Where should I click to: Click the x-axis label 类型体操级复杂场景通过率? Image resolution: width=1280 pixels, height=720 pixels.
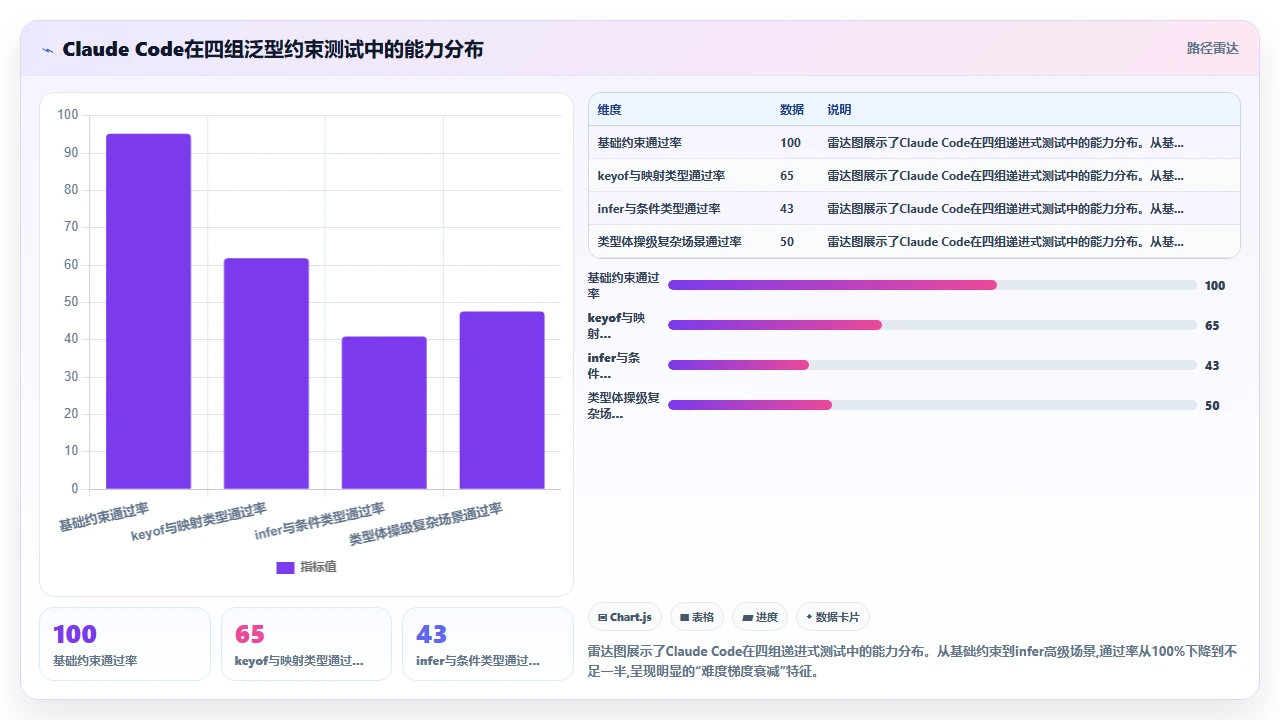[426, 525]
